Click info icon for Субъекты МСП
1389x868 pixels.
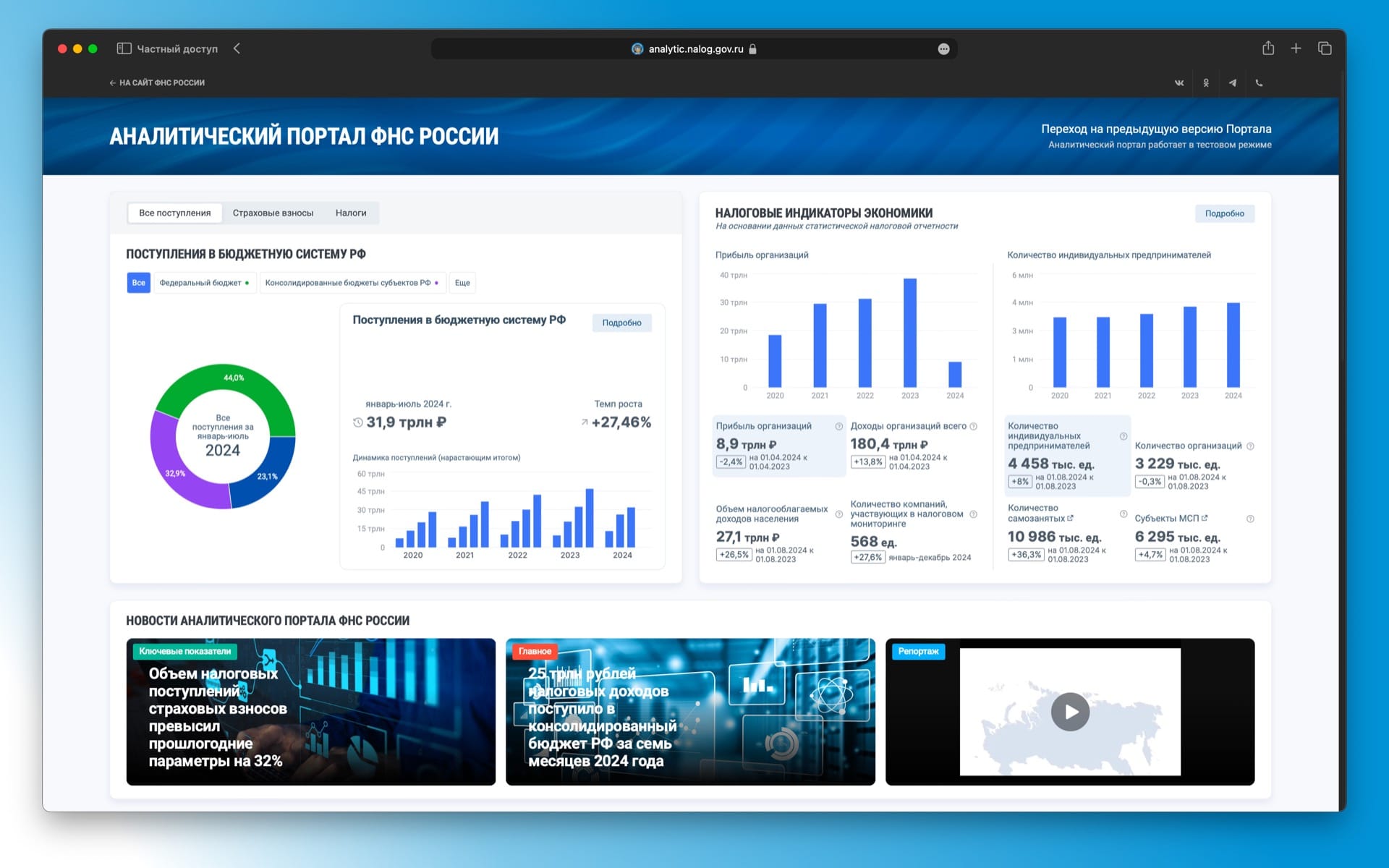[x=1250, y=519]
